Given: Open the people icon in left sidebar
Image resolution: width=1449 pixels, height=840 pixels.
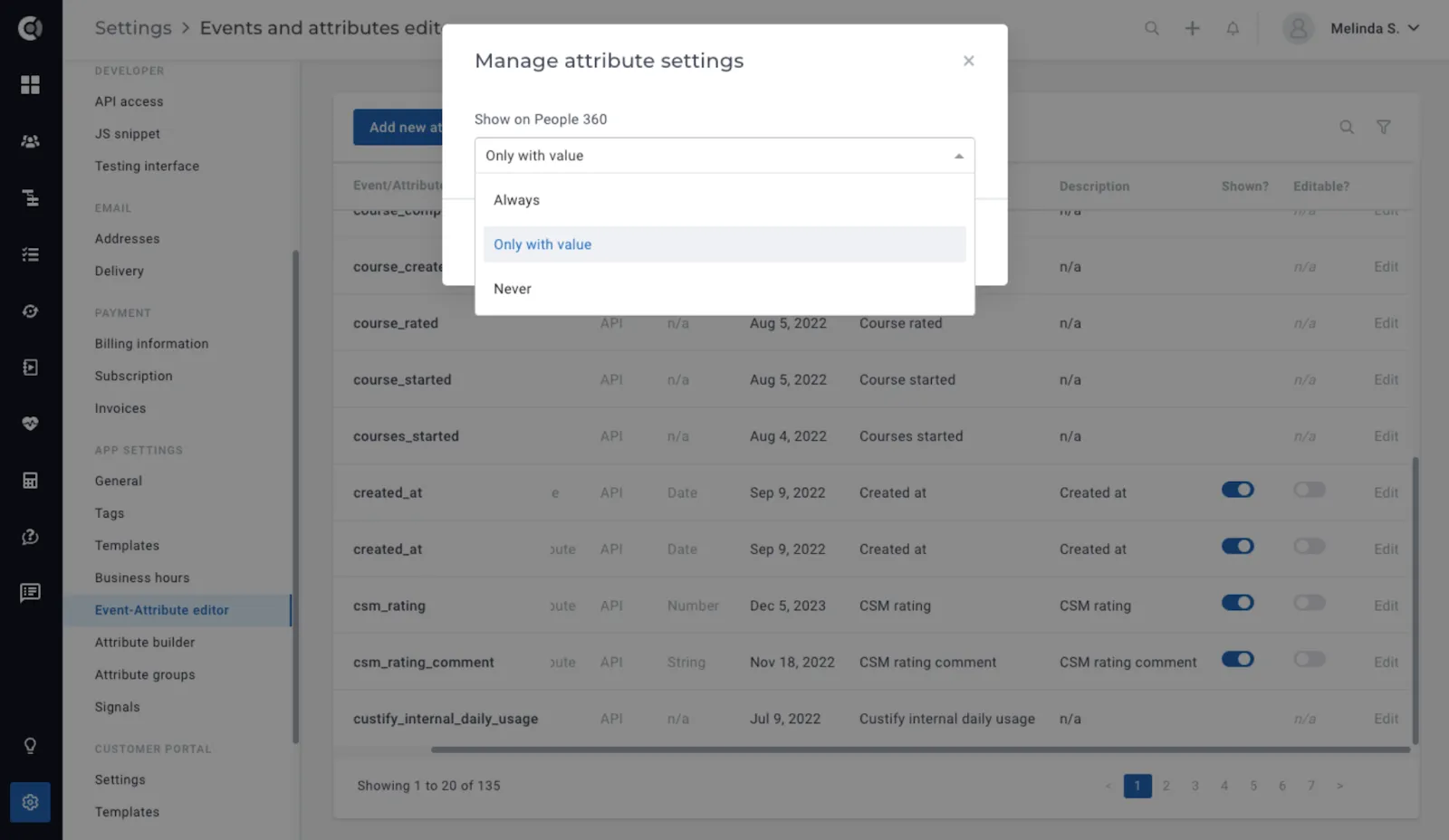Looking at the screenshot, I should click(x=30, y=141).
